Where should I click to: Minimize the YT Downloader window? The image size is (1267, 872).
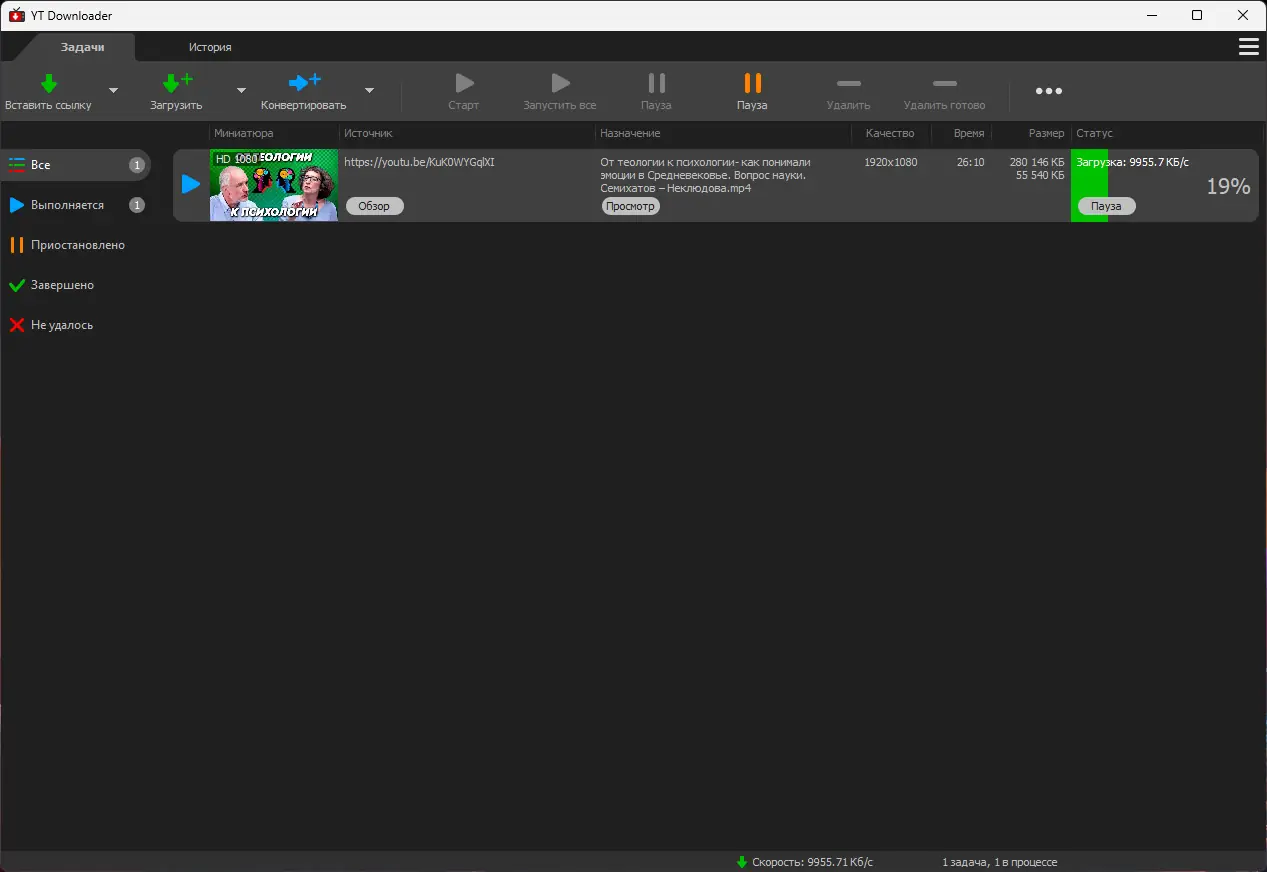click(1151, 15)
